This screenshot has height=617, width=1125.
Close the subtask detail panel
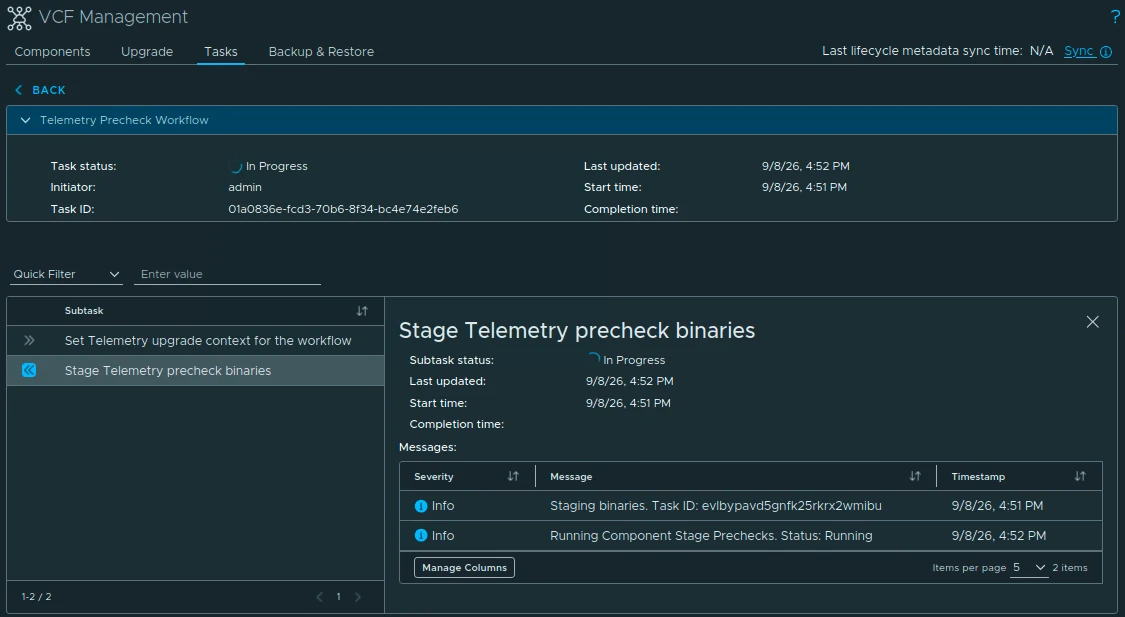(1093, 322)
